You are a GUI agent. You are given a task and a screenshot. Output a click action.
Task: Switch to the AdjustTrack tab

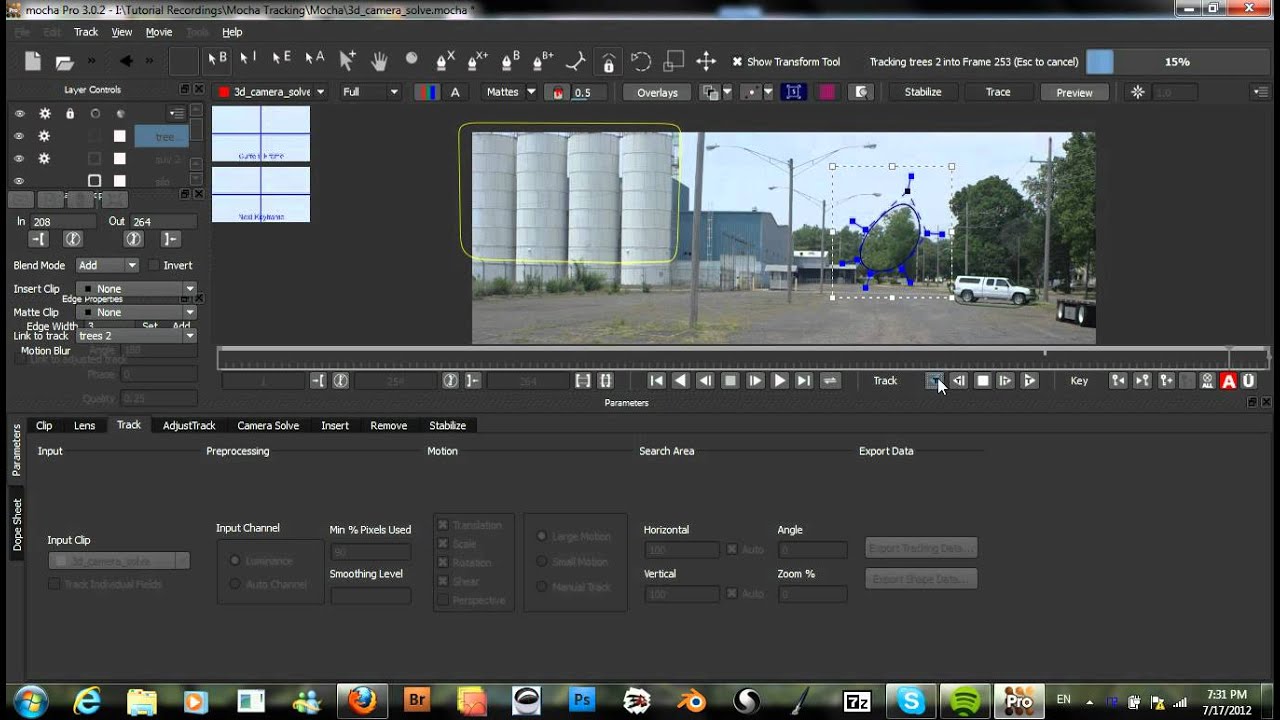point(189,425)
